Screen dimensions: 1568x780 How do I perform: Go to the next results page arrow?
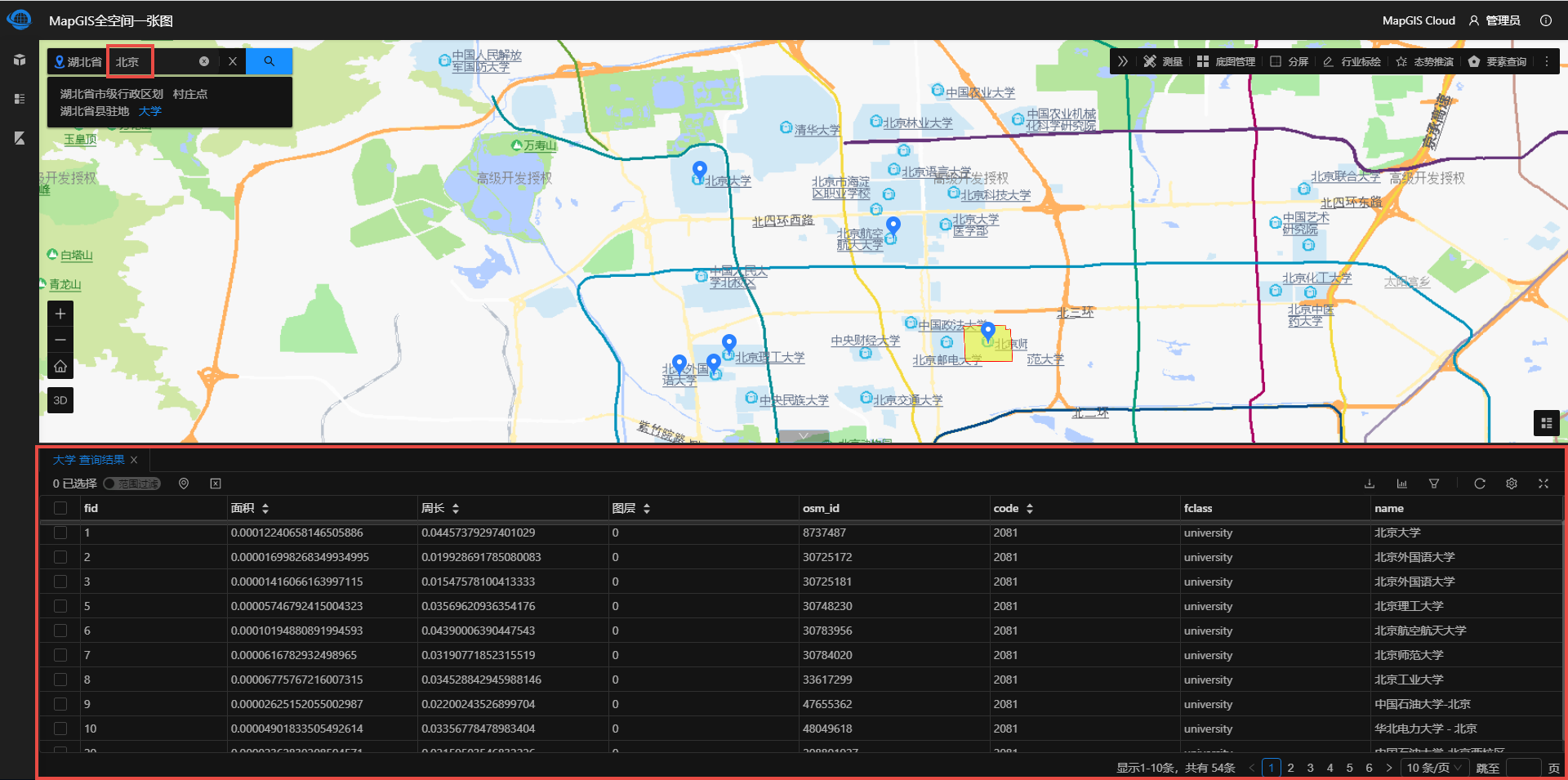tap(1388, 768)
